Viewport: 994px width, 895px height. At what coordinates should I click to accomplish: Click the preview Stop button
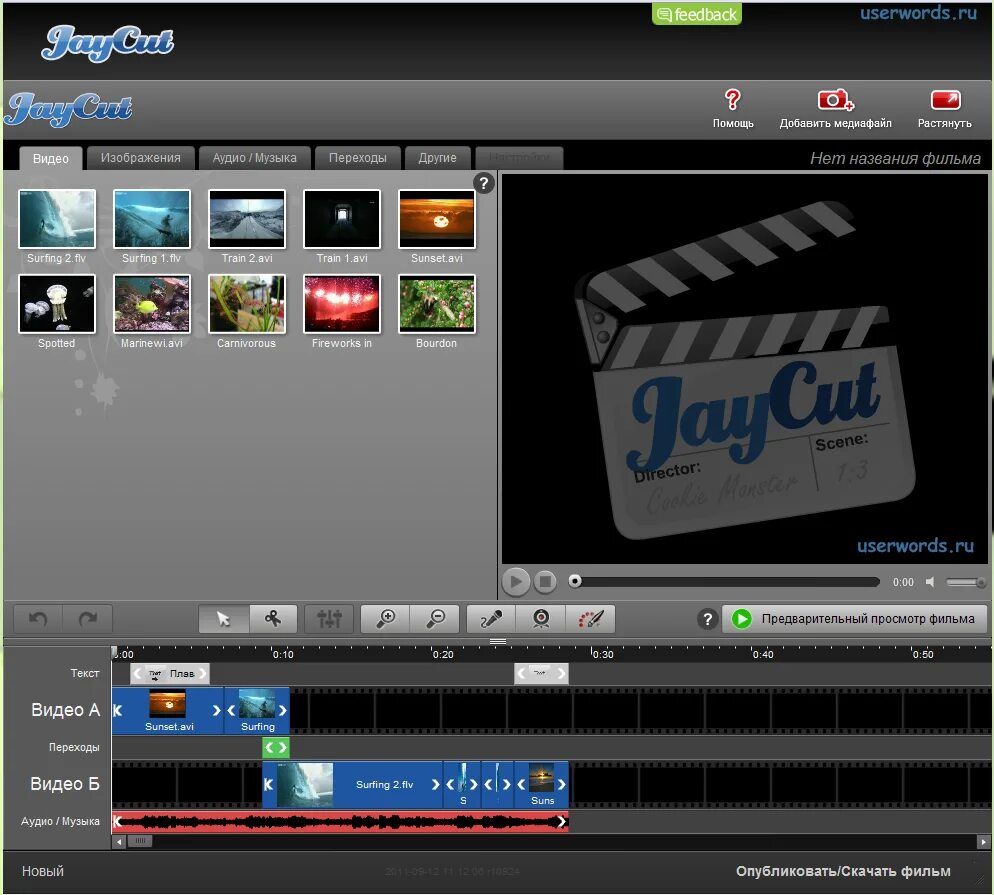coord(545,581)
